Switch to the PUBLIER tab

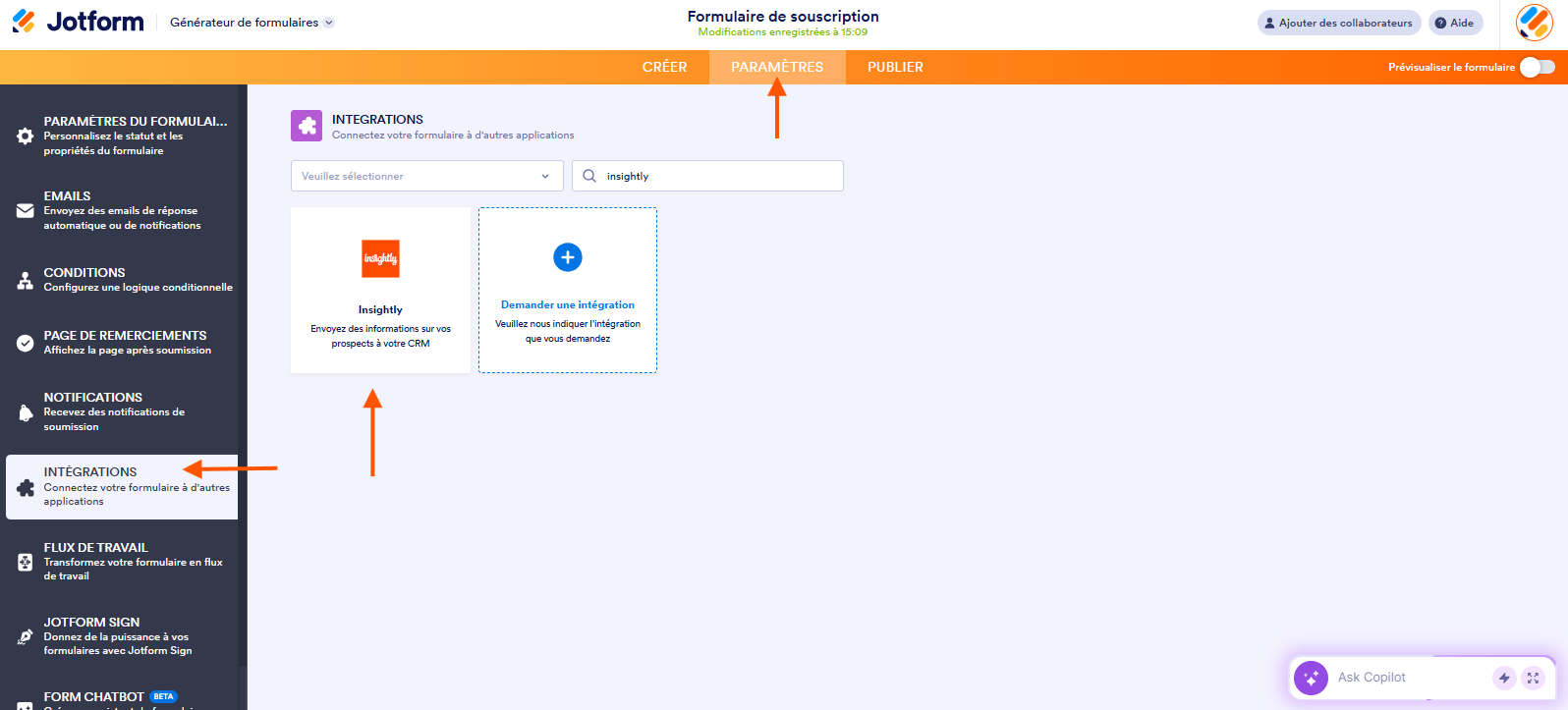point(895,67)
